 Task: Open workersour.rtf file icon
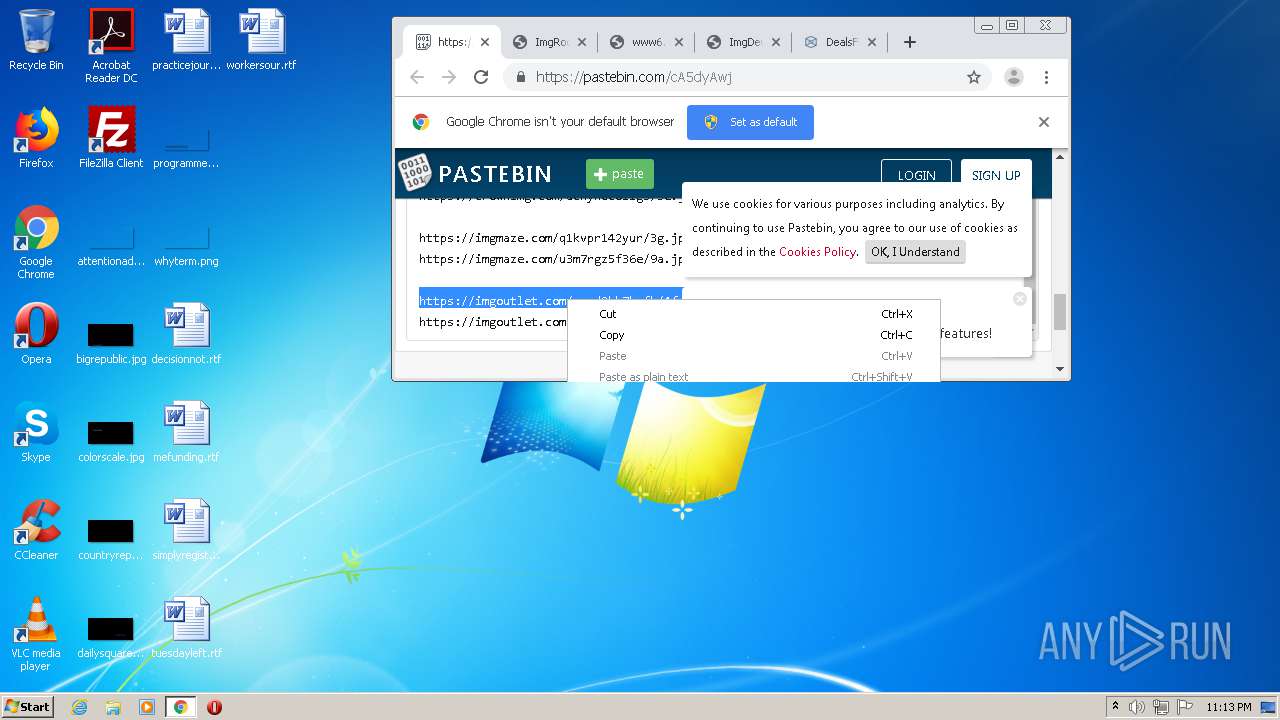click(x=261, y=40)
